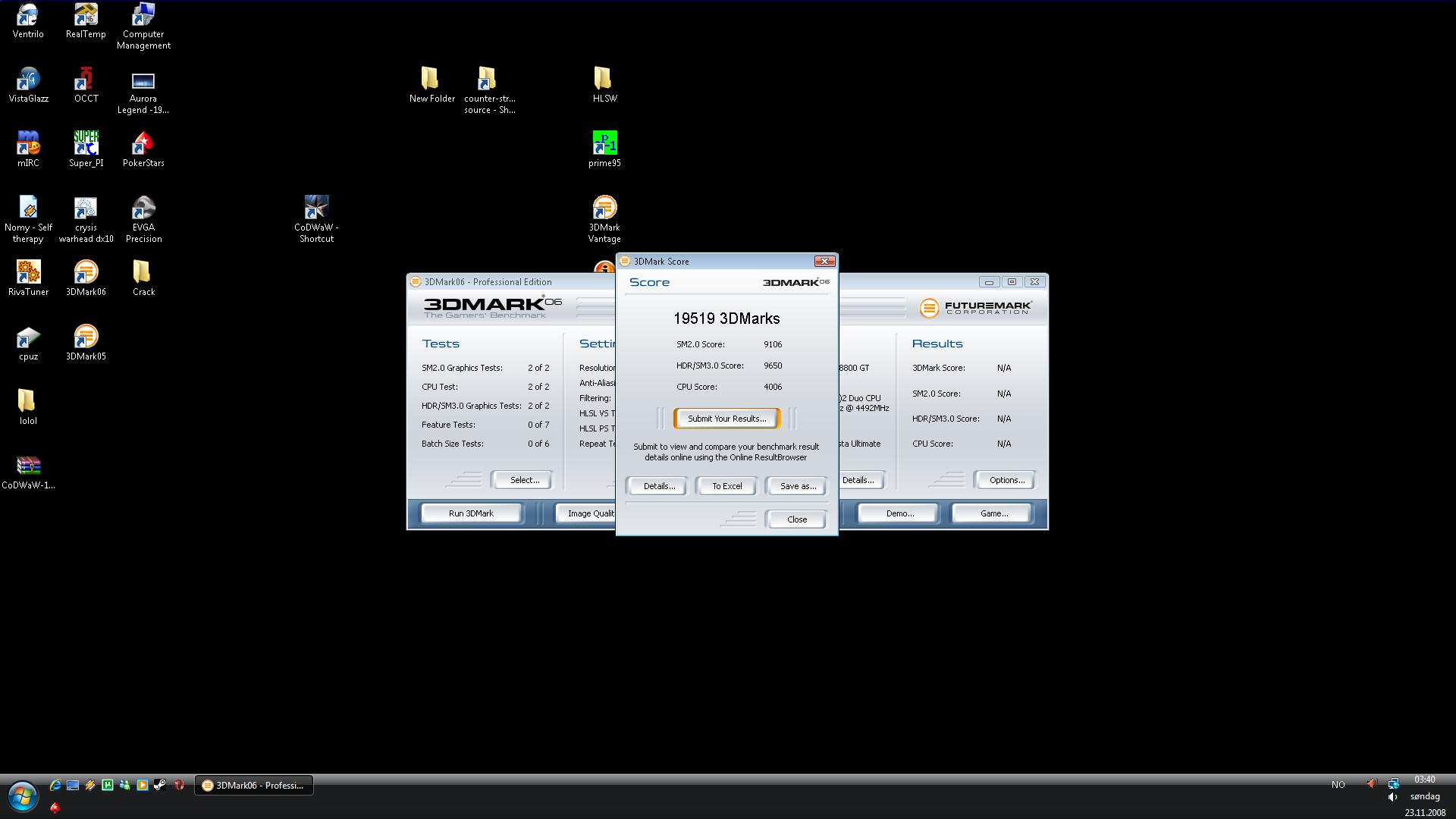
Task: Click the Windows Start orb
Action: (x=23, y=797)
